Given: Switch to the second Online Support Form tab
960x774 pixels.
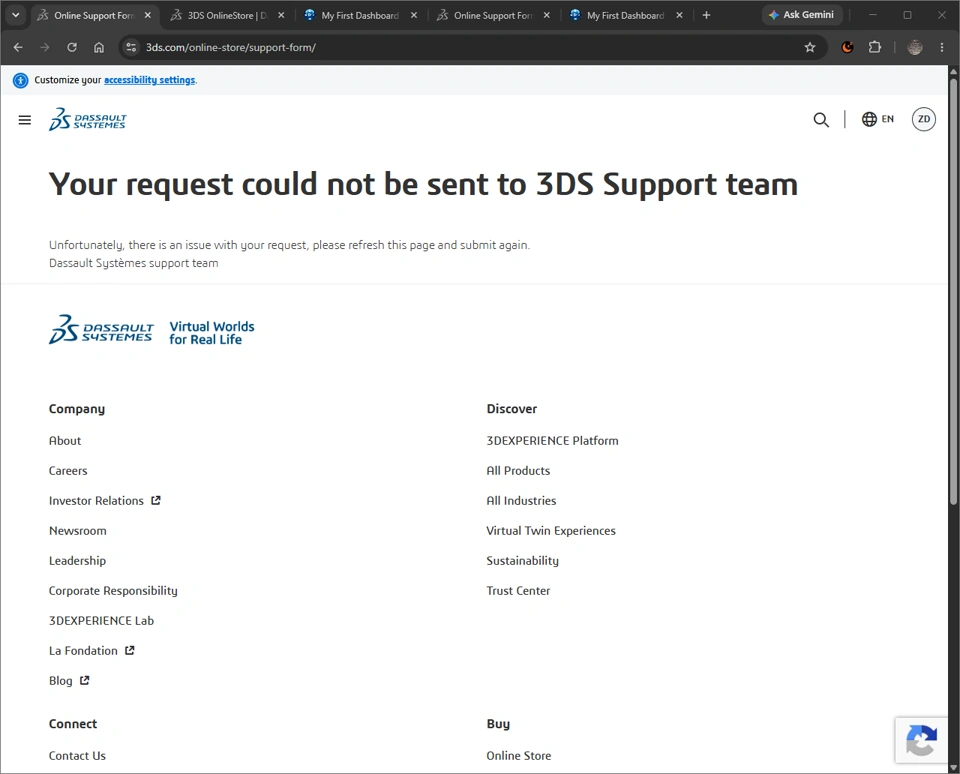Looking at the screenshot, I should pyautogui.click(x=493, y=15).
